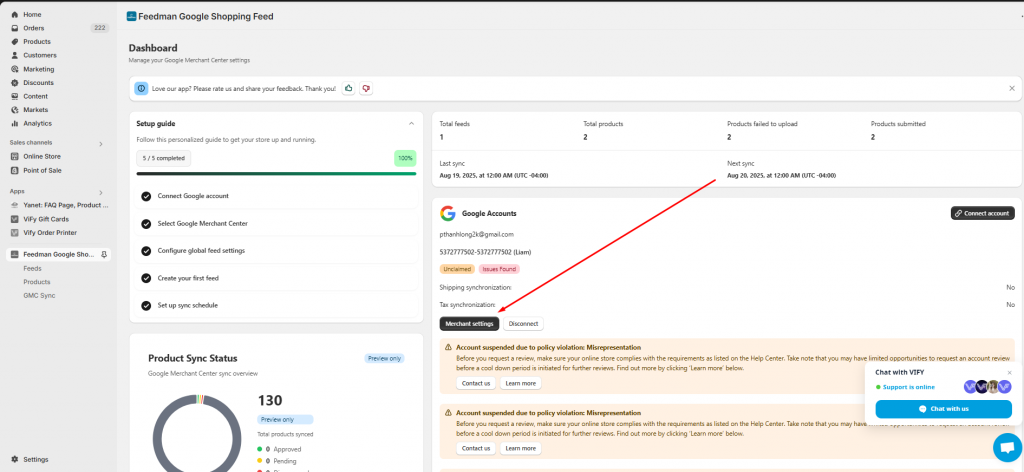1024x472 pixels.
Task: Select Feedman Google Shopping app entry
Action: (x=59, y=255)
